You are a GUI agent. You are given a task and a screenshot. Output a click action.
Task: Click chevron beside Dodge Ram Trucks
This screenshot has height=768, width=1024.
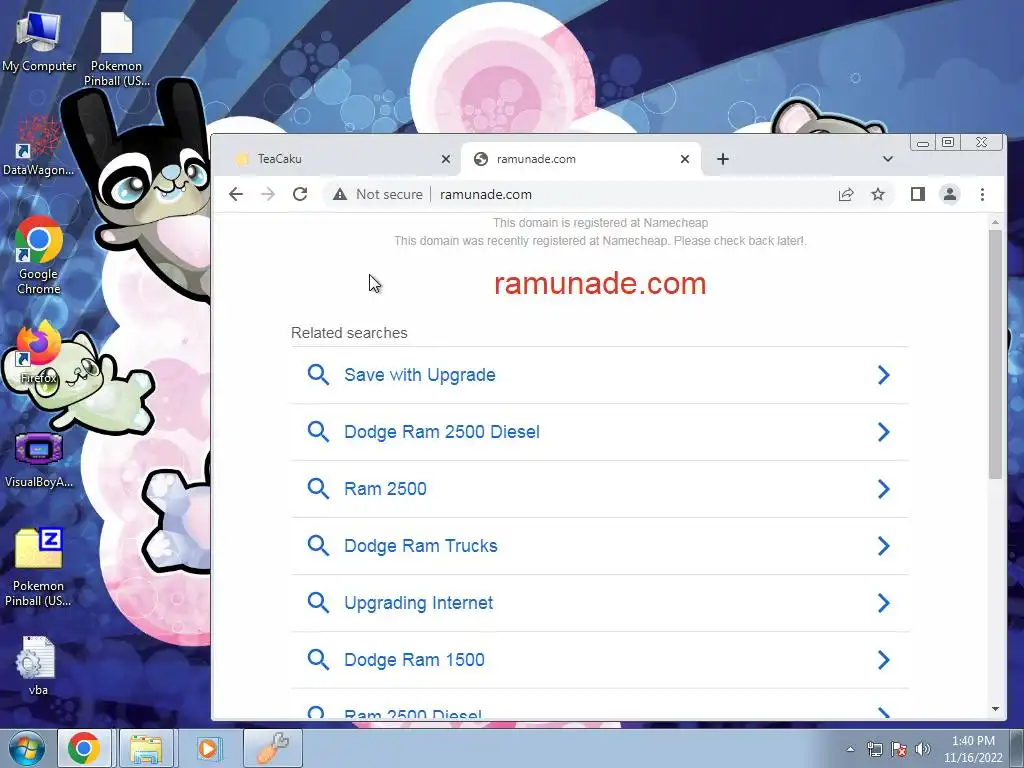(x=884, y=545)
